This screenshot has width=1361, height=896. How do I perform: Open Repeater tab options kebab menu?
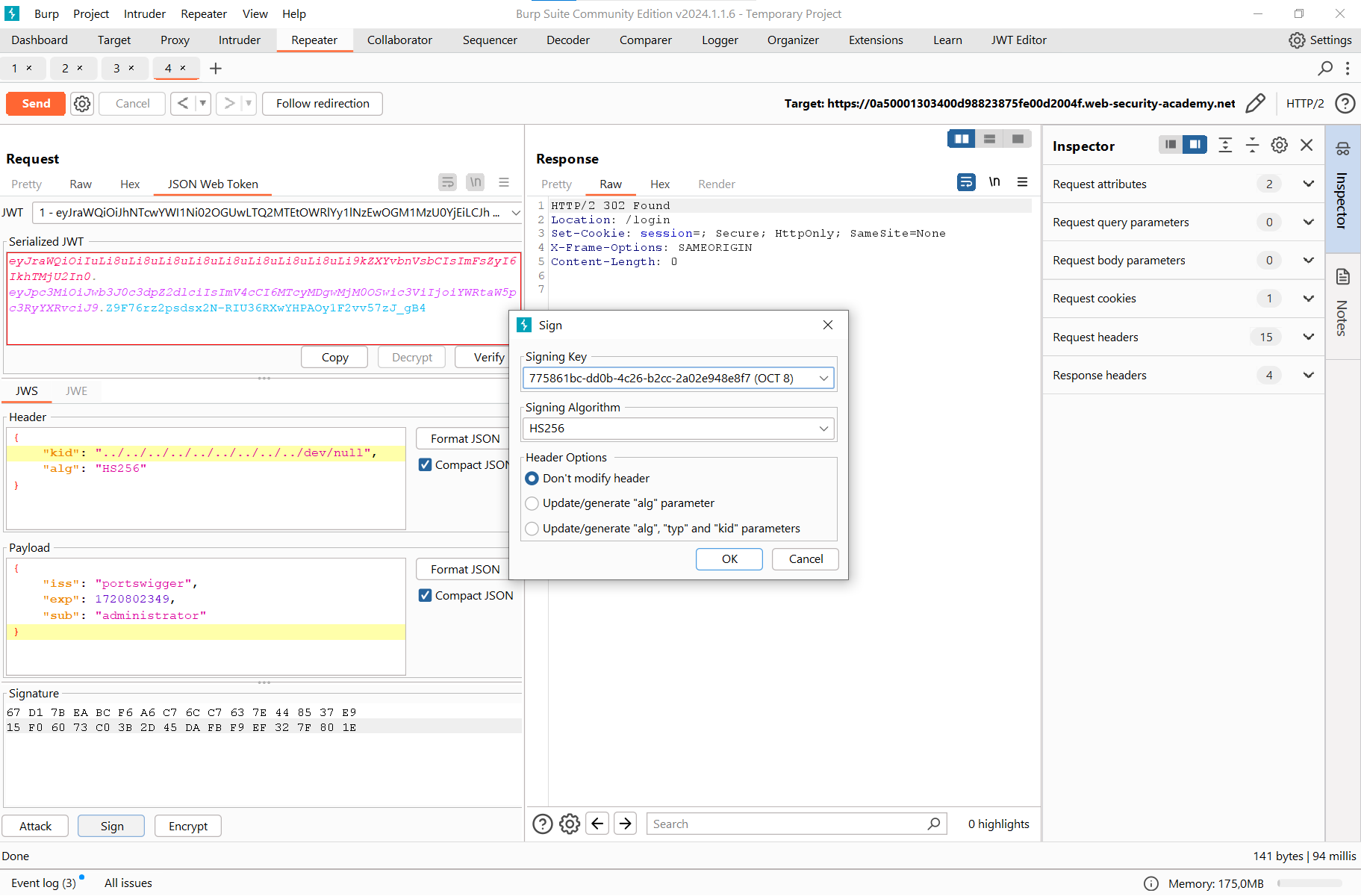pyautogui.click(x=1348, y=69)
